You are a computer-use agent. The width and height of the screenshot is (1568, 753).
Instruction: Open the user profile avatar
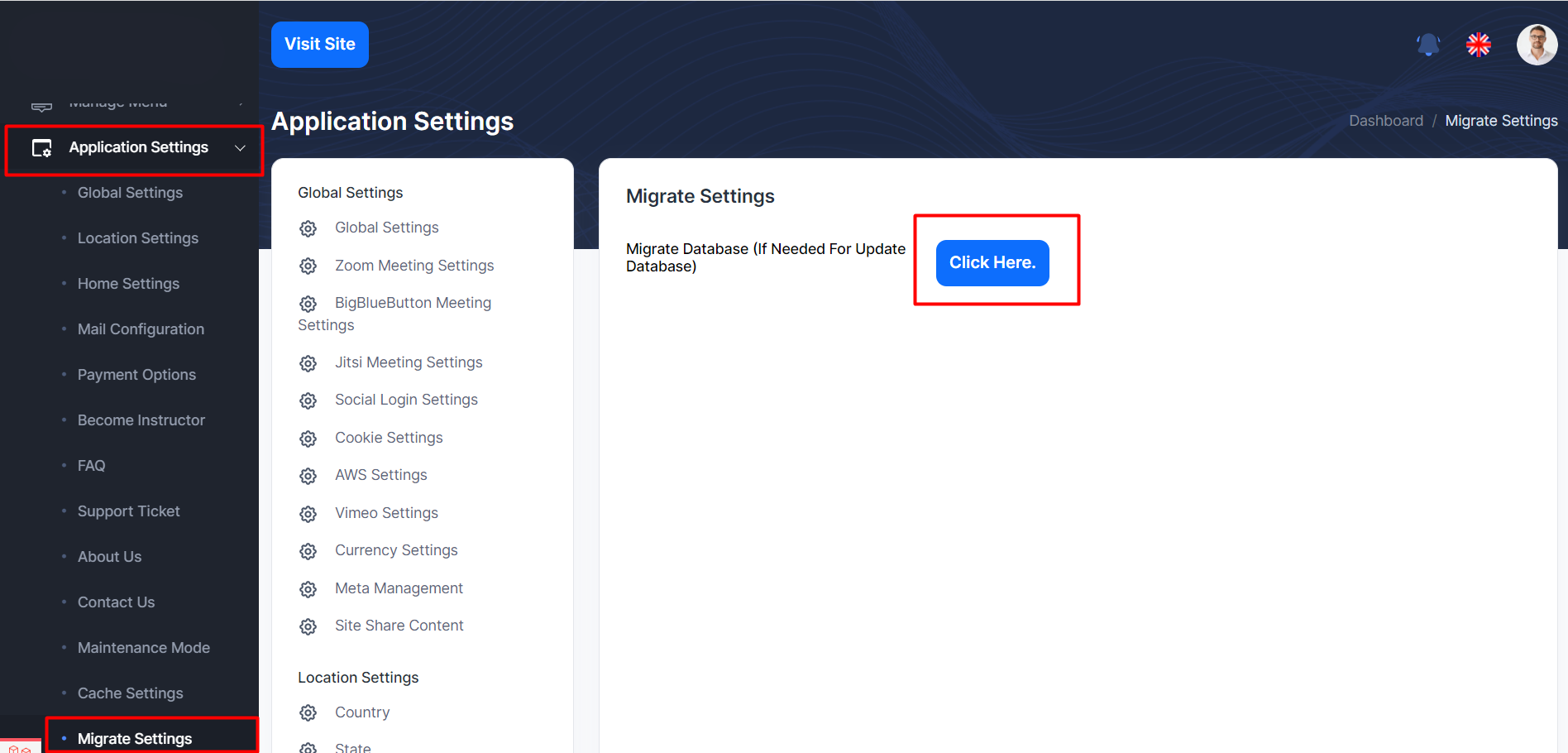click(1537, 45)
